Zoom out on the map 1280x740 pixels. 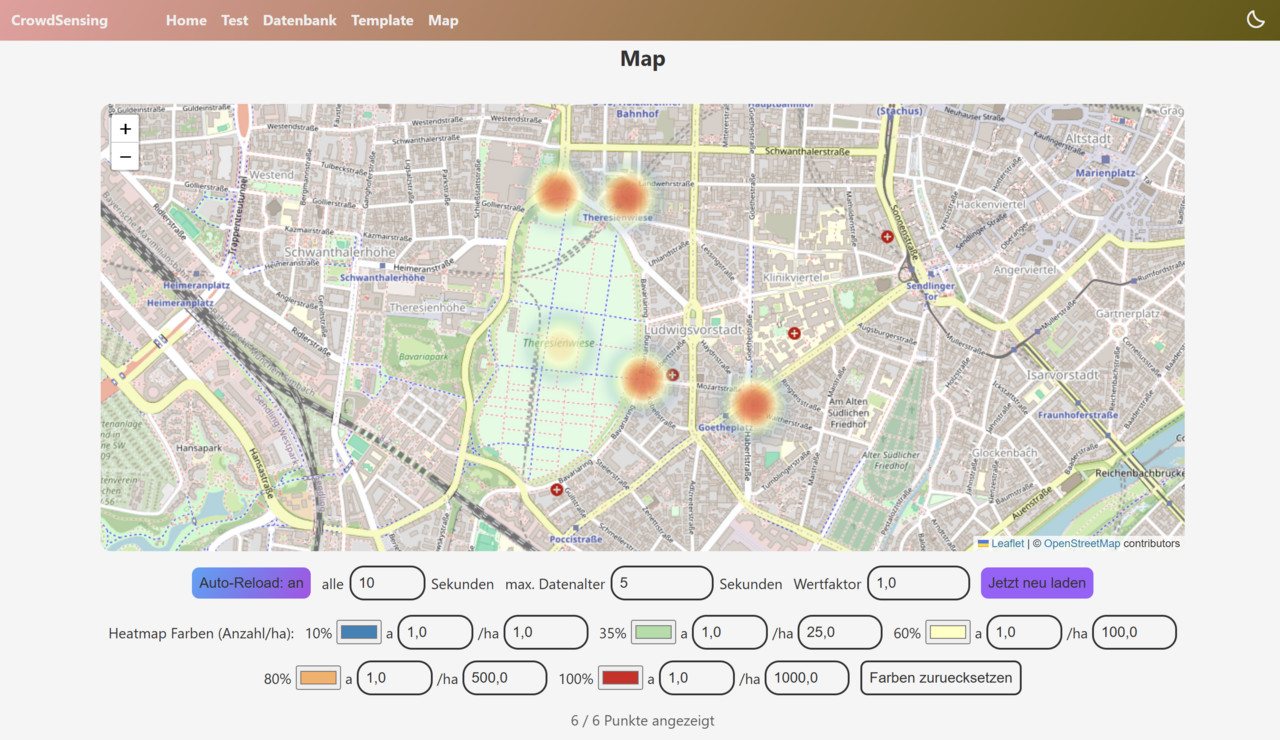[125, 157]
